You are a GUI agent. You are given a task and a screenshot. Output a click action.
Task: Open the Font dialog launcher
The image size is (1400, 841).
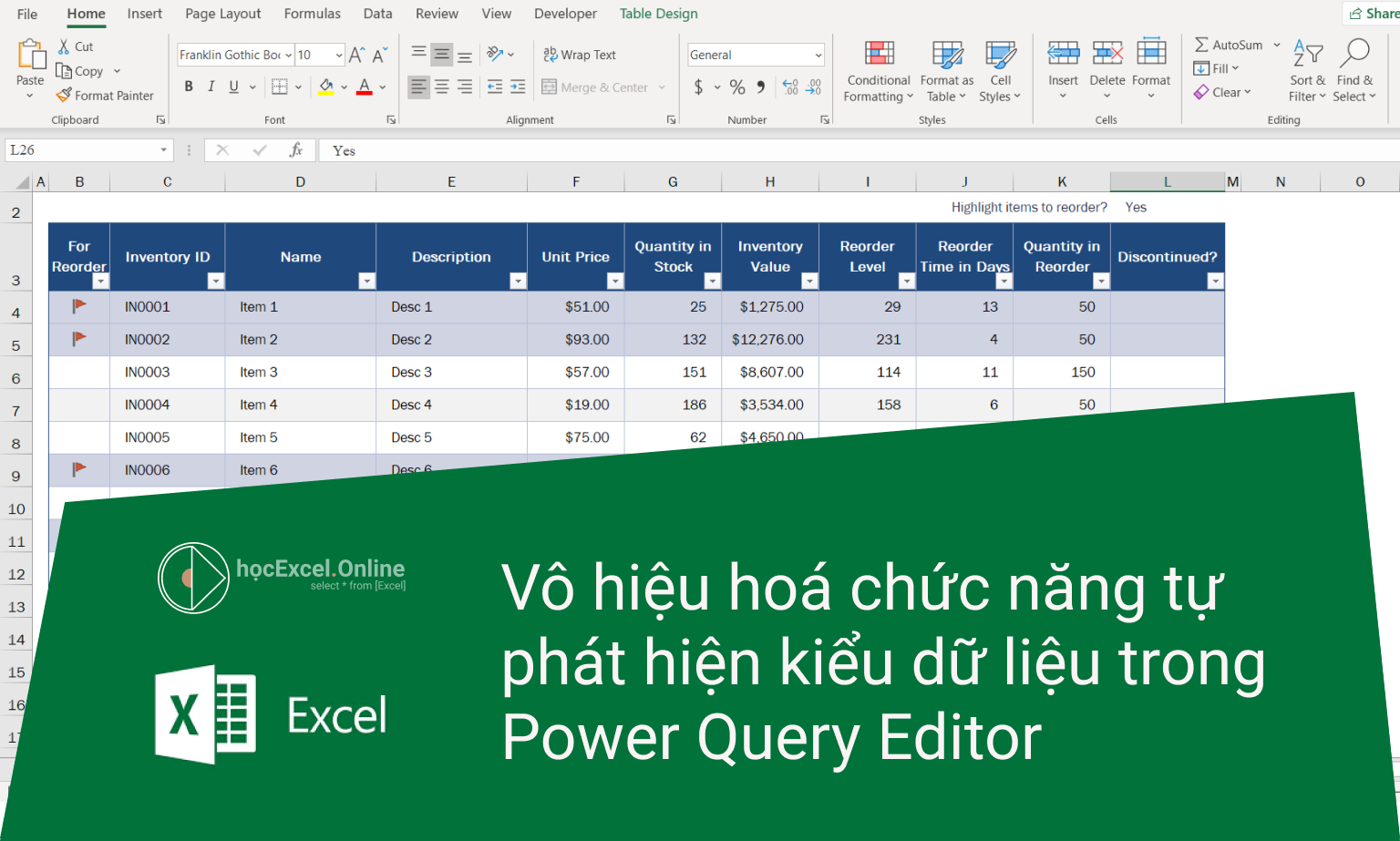click(x=391, y=119)
